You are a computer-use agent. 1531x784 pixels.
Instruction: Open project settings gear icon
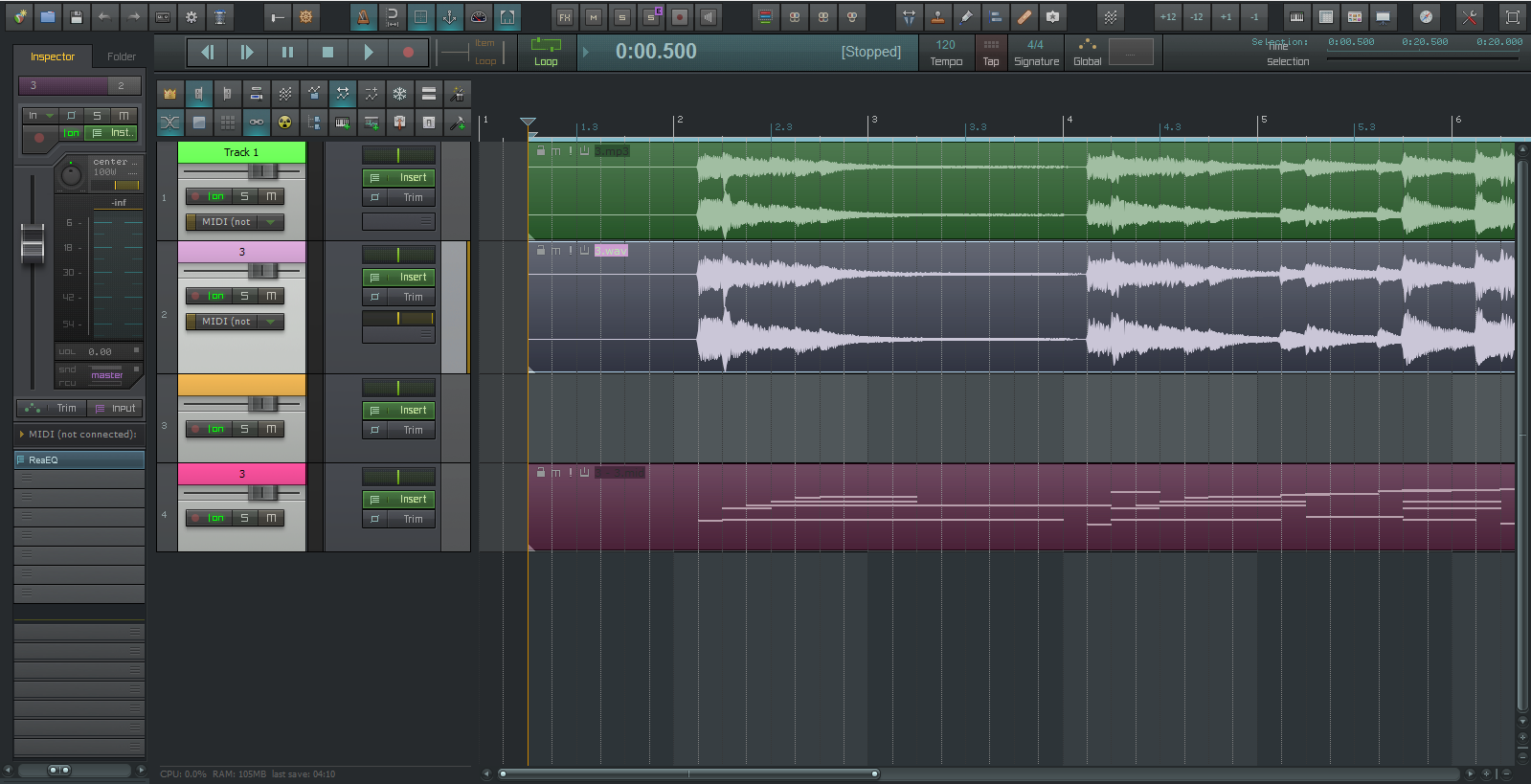[191, 16]
